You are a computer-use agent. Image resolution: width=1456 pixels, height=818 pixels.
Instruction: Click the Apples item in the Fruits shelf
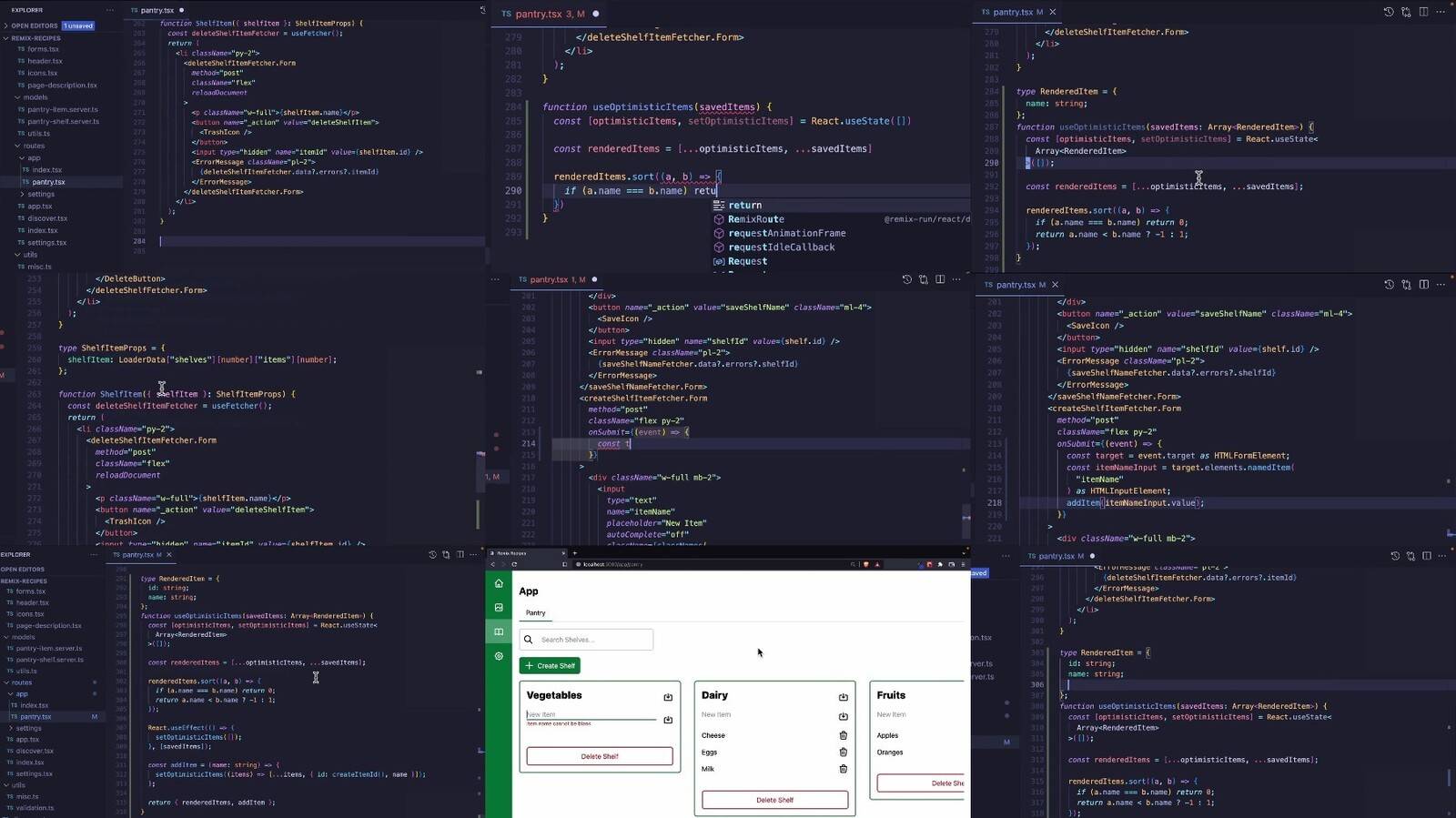pyautogui.click(x=887, y=735)
